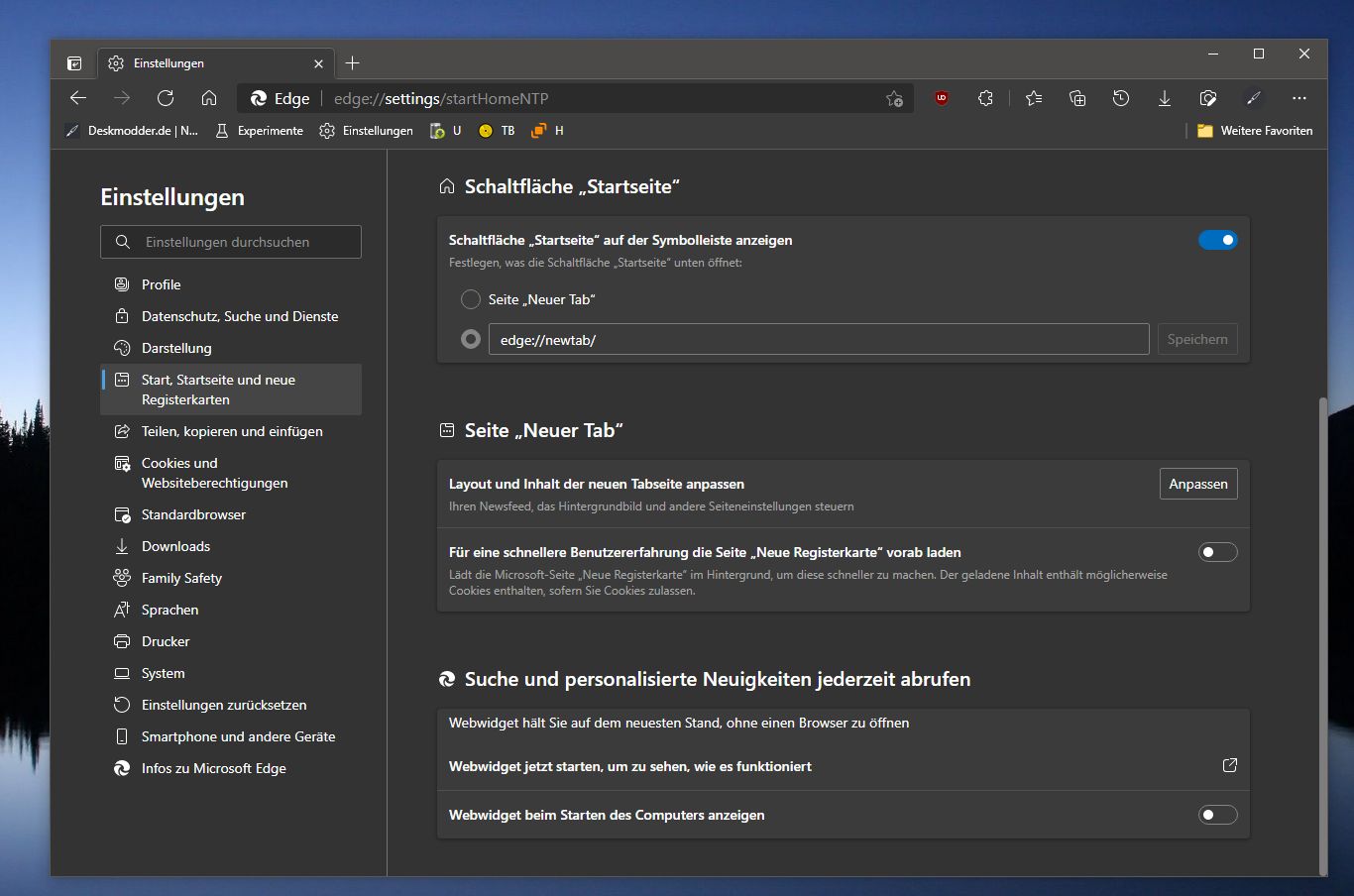
Task: Click the pen profile icon in toolbar
Action: pos(1254,98)
